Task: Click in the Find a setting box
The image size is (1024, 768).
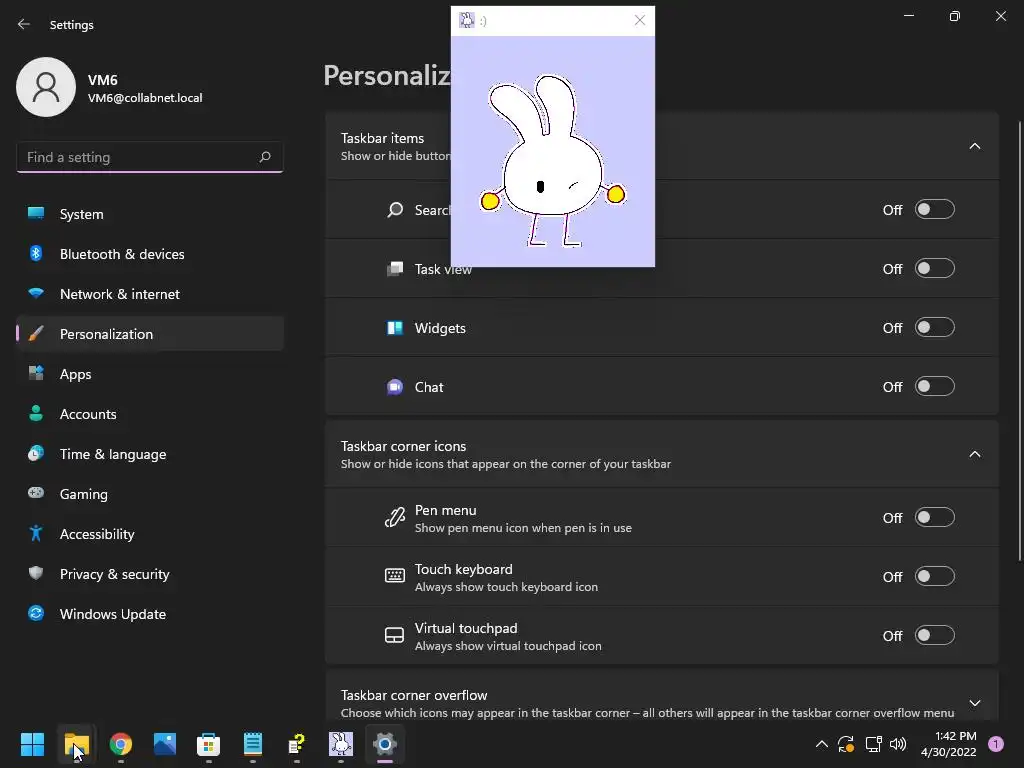Action: coord(150,157)
